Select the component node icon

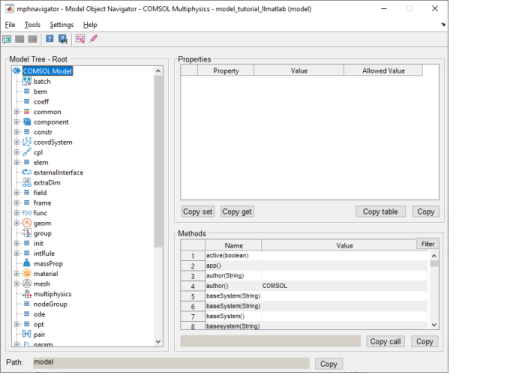[x=27, y=122]
